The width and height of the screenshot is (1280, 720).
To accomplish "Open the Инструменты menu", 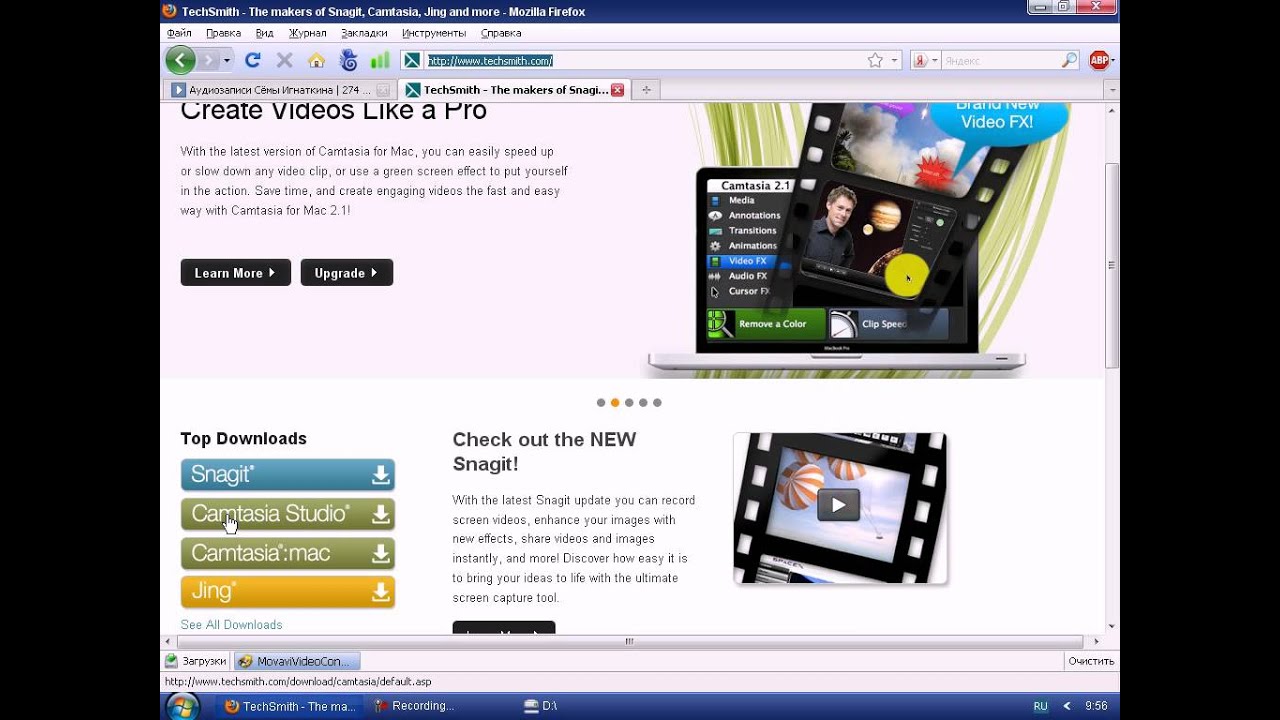I will click(x=434, y=33).
